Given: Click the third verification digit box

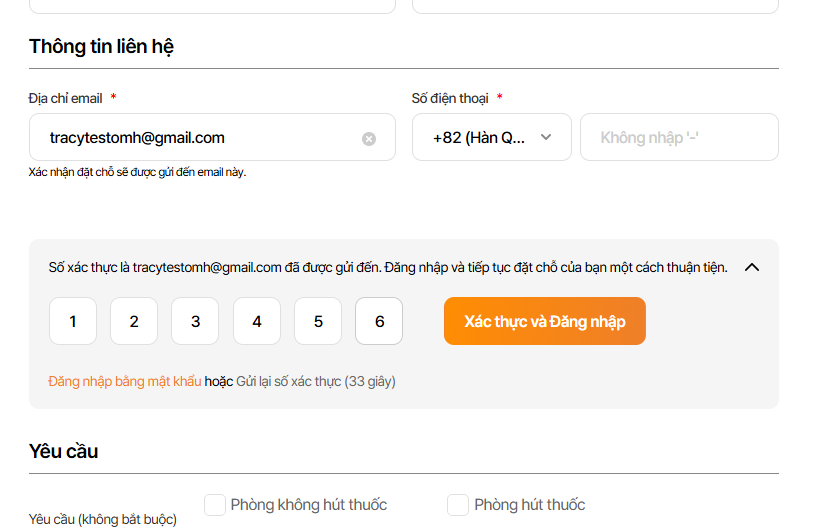Looking at the screenshot, I should pos(195,322).
